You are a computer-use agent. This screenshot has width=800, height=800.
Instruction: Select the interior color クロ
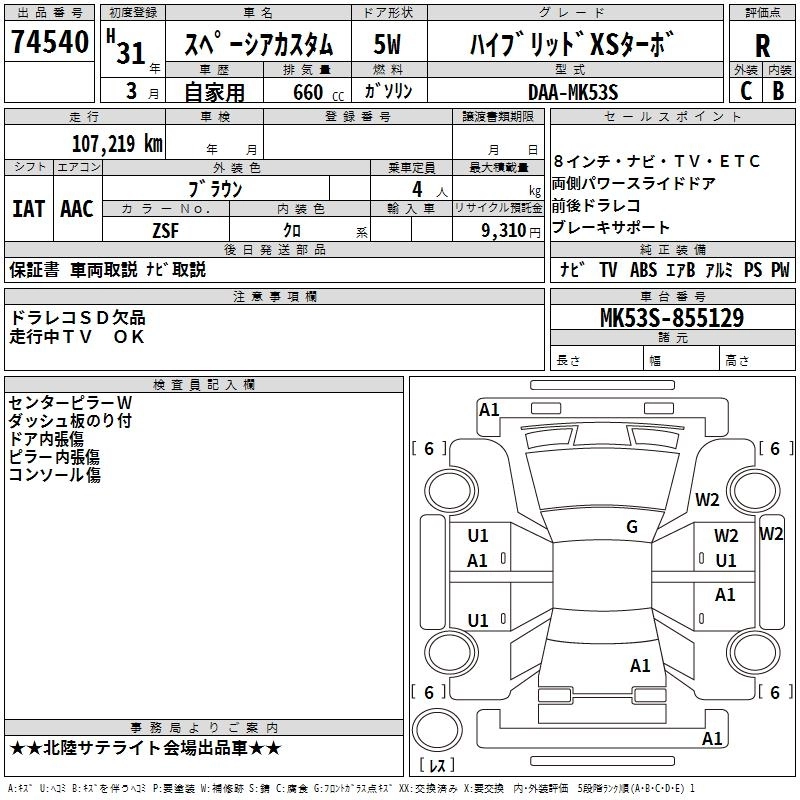coord(292,230)
